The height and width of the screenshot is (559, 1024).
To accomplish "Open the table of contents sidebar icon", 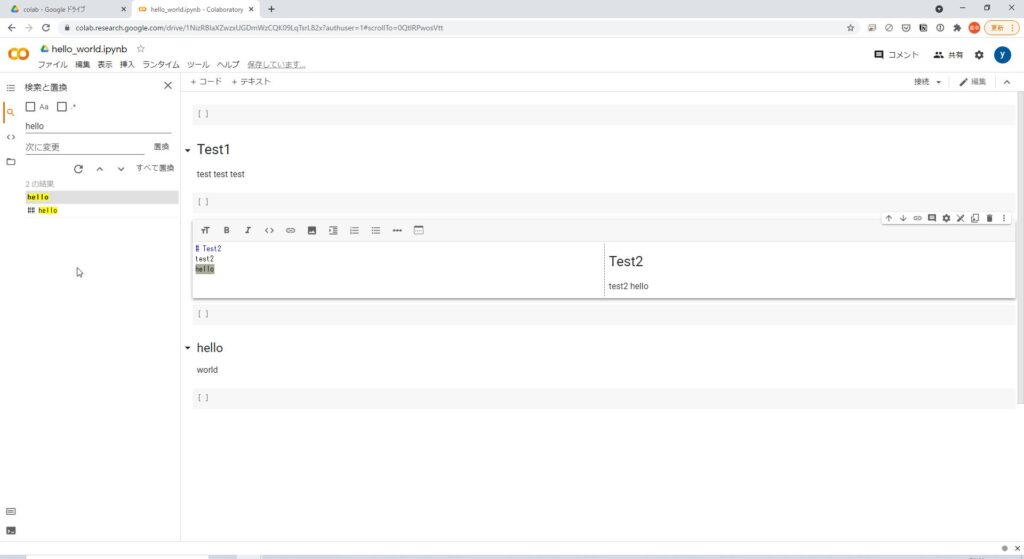I will (x=10, y=88).
